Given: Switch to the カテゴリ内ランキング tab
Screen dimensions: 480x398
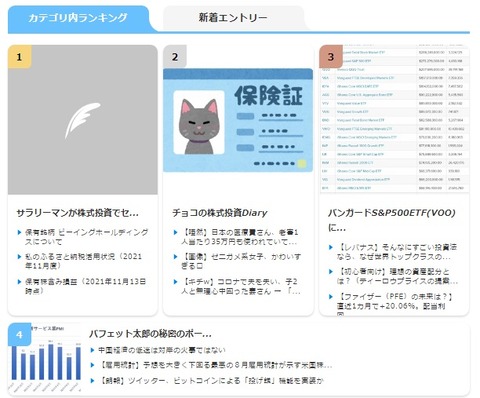Looking at the screenshot, I should (78, 18).
